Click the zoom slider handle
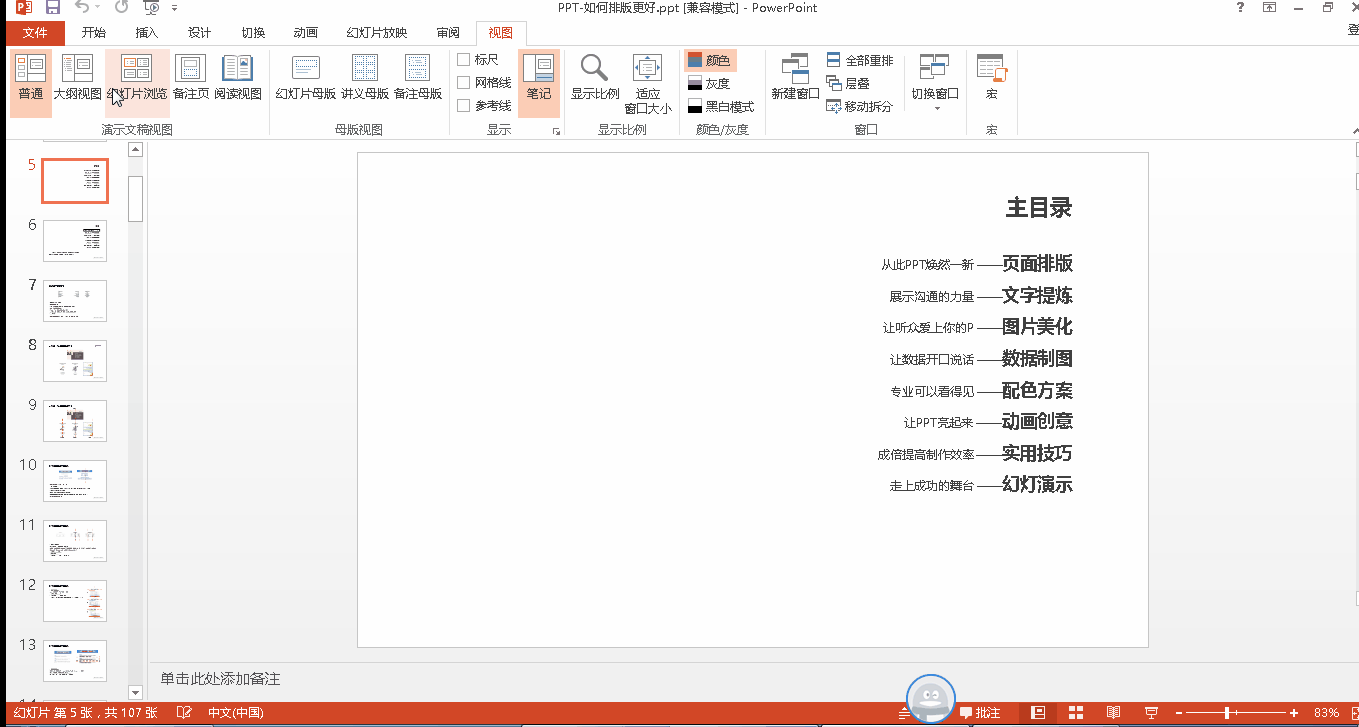Viewport: 1359px width, 727px height. [x=1227, y=713]
